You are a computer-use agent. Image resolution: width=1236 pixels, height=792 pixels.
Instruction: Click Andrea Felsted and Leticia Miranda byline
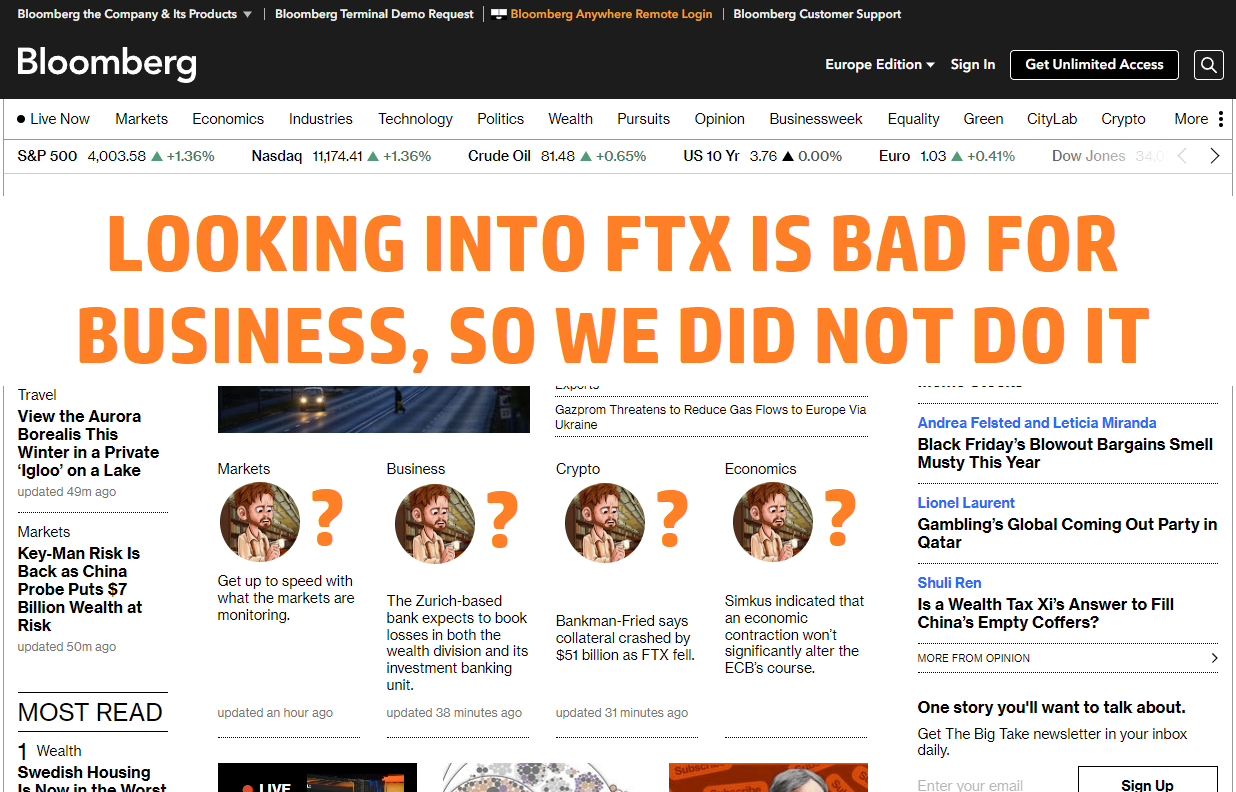pyautogui.click(x=1037, y=423)
